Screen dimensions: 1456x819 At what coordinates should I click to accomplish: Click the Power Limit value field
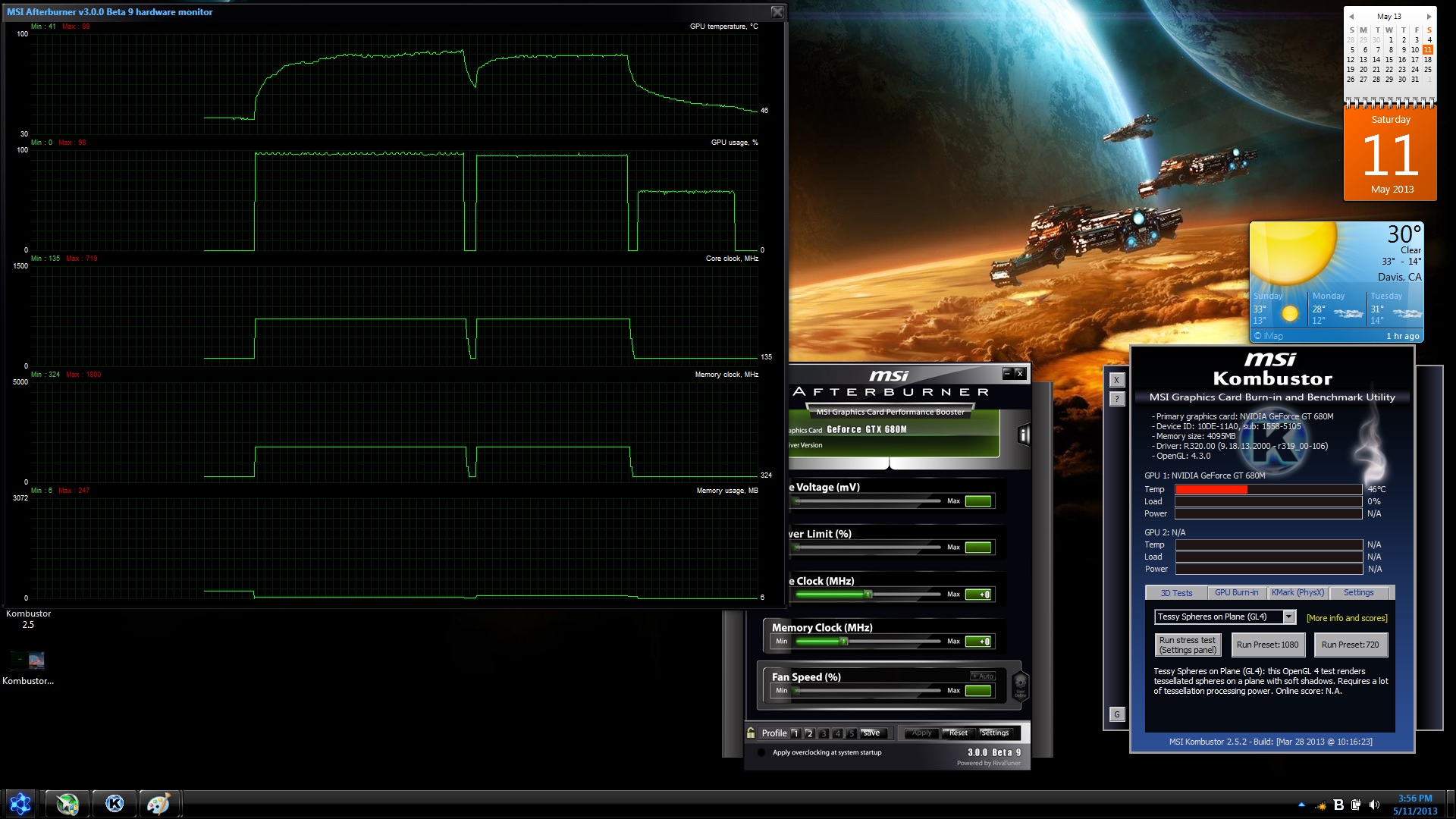[978, 548]
